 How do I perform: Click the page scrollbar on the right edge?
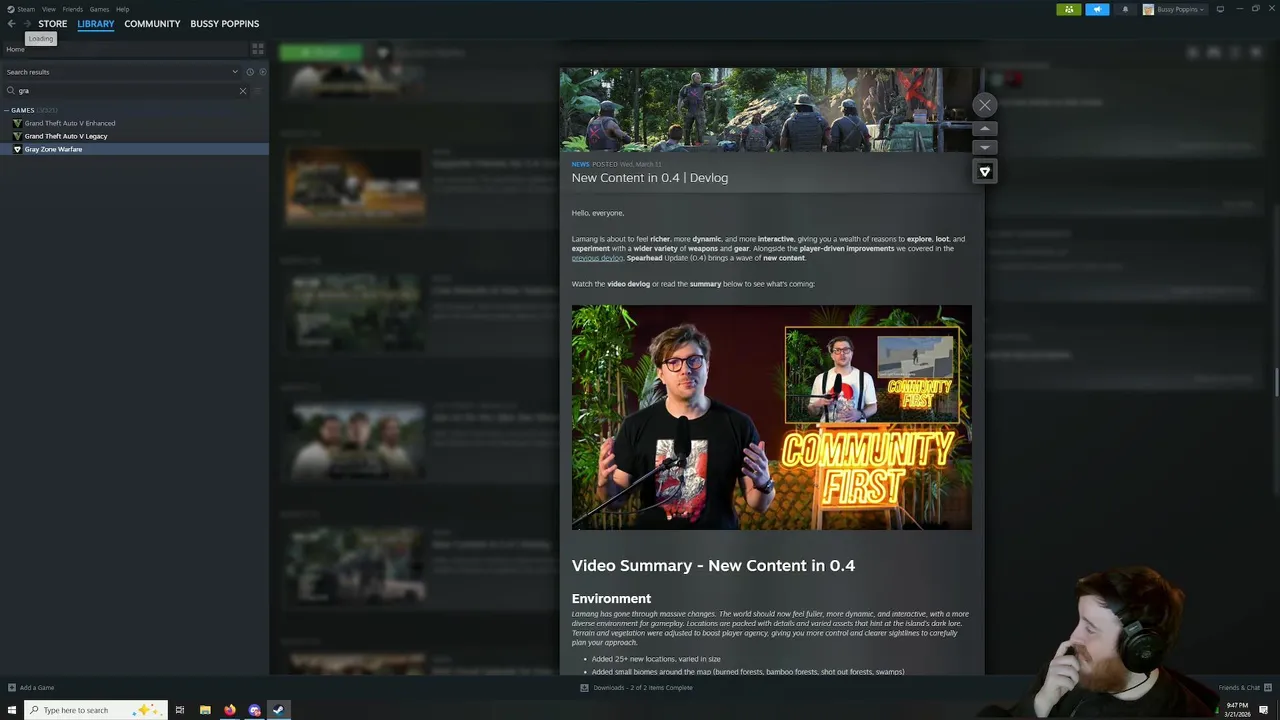click(x=1276, y=383)
